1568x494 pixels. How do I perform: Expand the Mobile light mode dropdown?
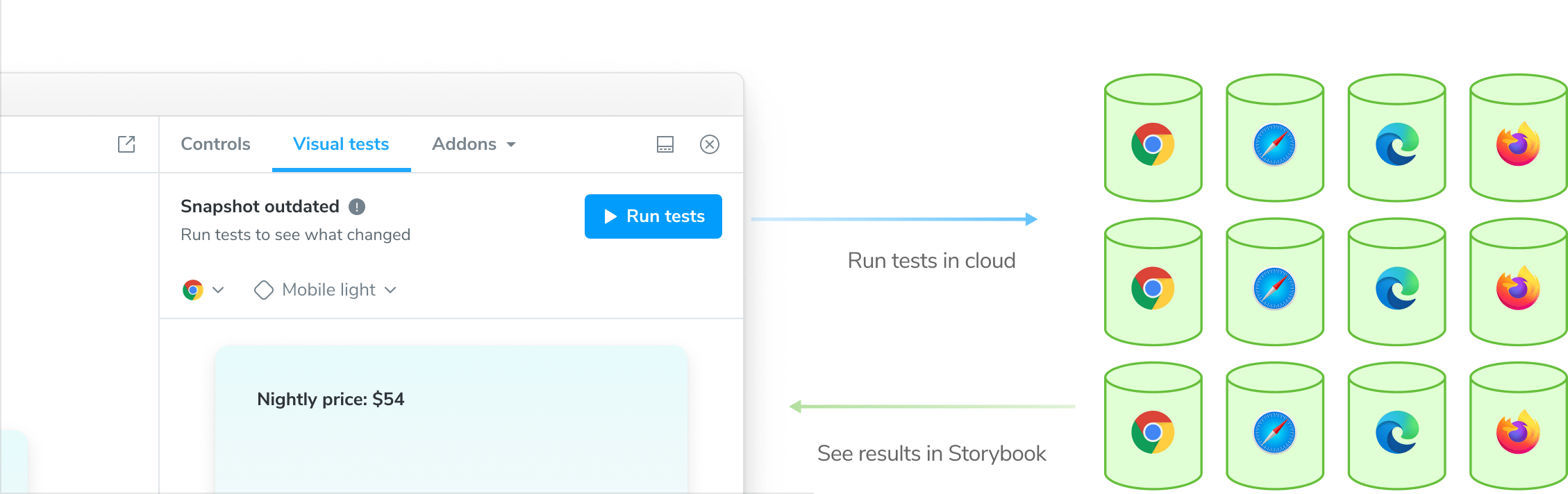(x=338, y=290)
